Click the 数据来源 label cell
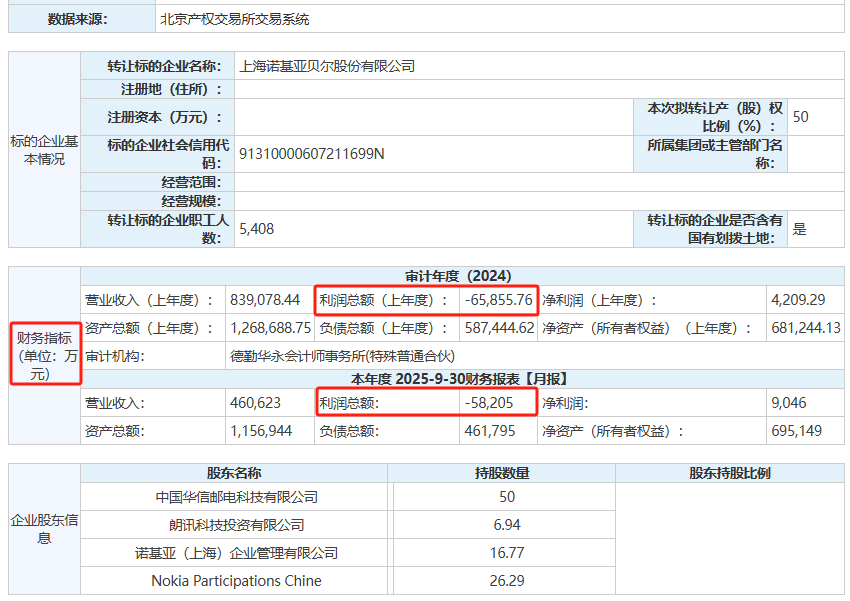The width and height of the screenshot is (850, 601). click(x=82, y=20)
